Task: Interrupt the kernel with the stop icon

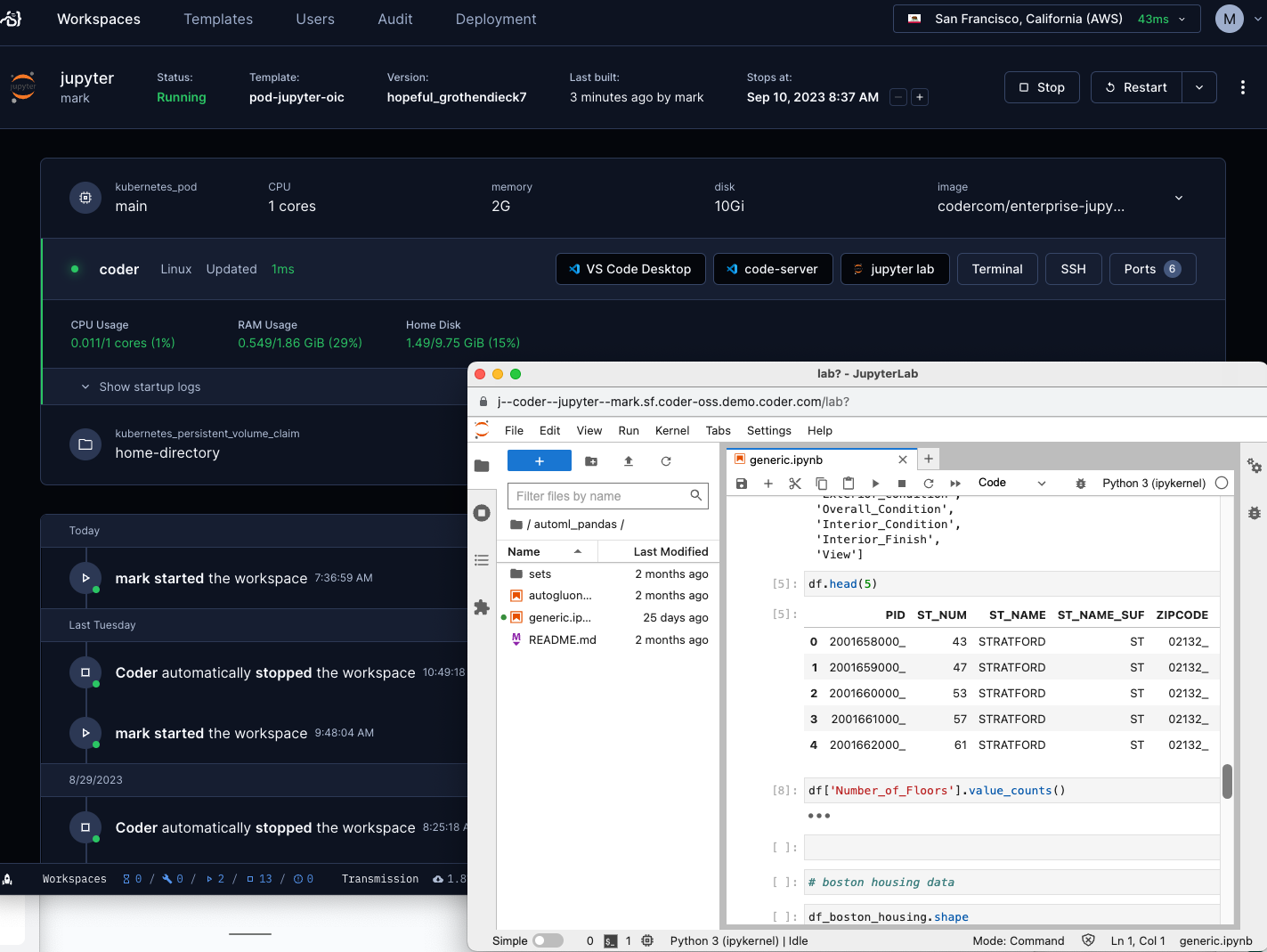Action: [x=901, y=483]
